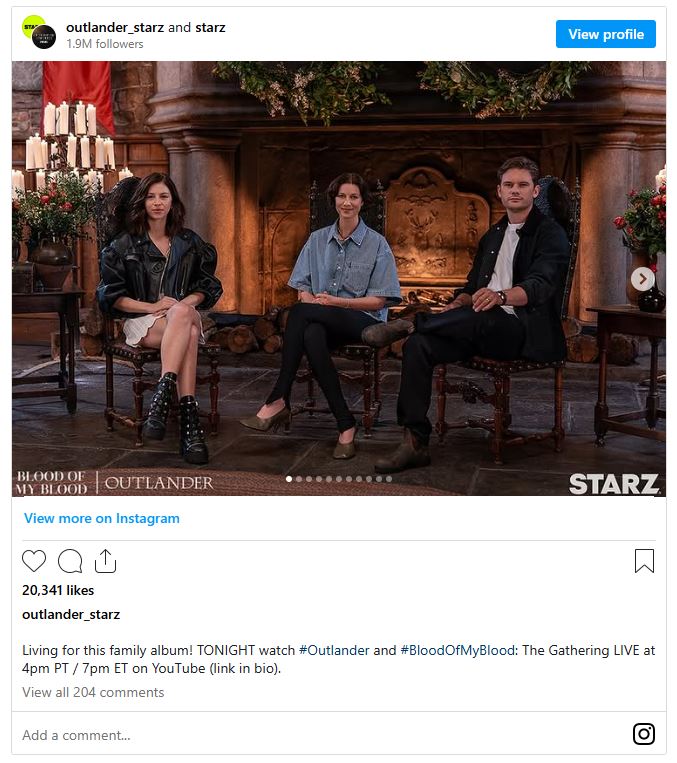The width and height of the screenshot is (677, 763).
Task: Open the 20,341 likes count
Action: tap(58, 590)
